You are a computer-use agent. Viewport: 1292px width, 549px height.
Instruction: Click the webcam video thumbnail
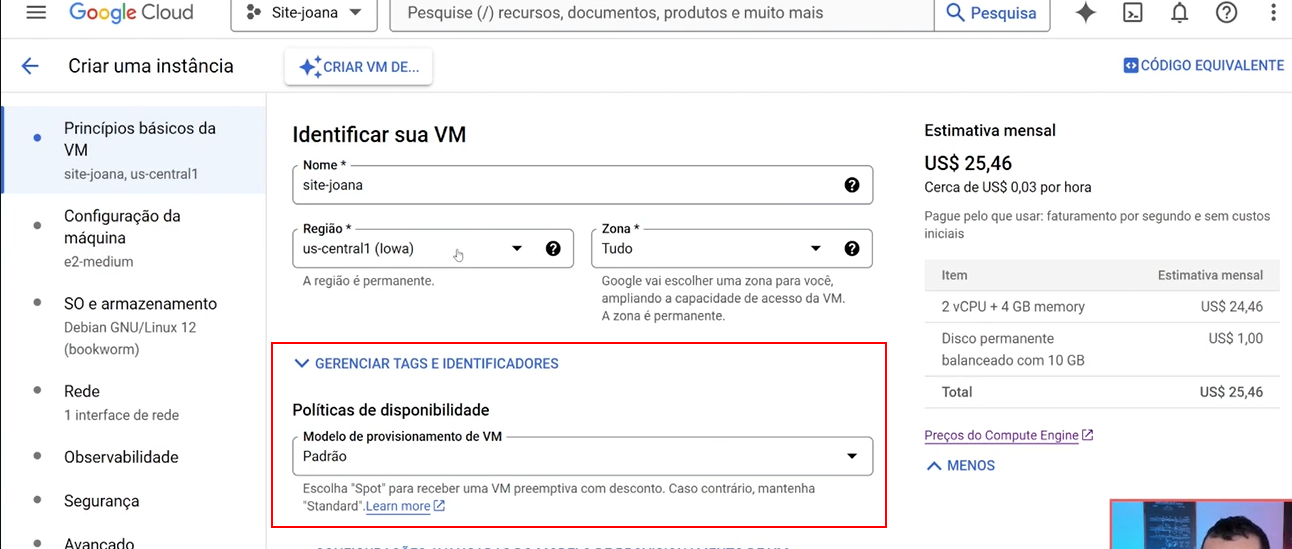pos(1200,523)
